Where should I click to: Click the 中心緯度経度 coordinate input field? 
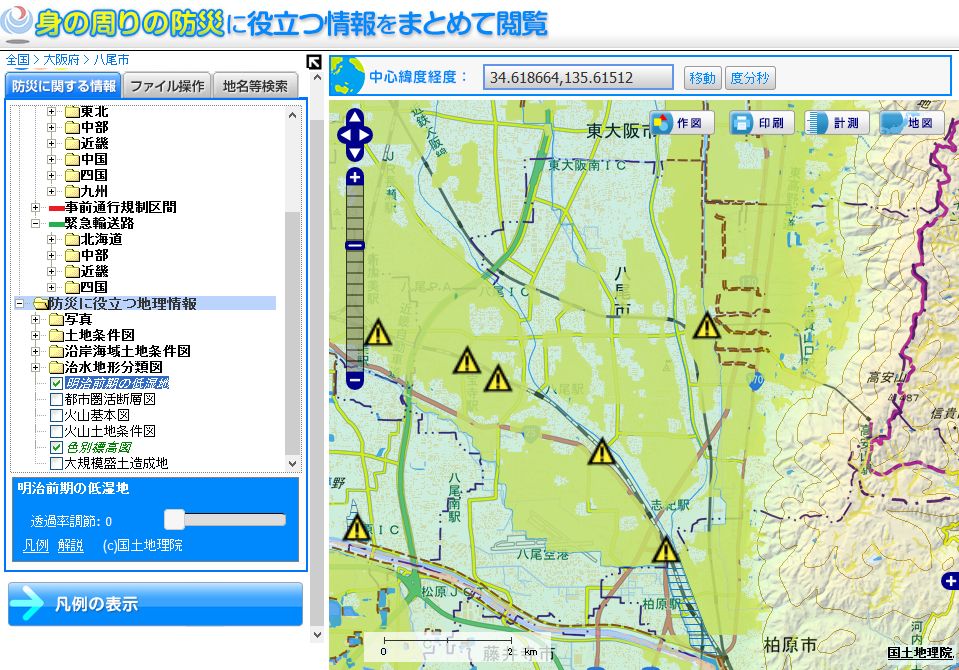[x=578, y=78]
